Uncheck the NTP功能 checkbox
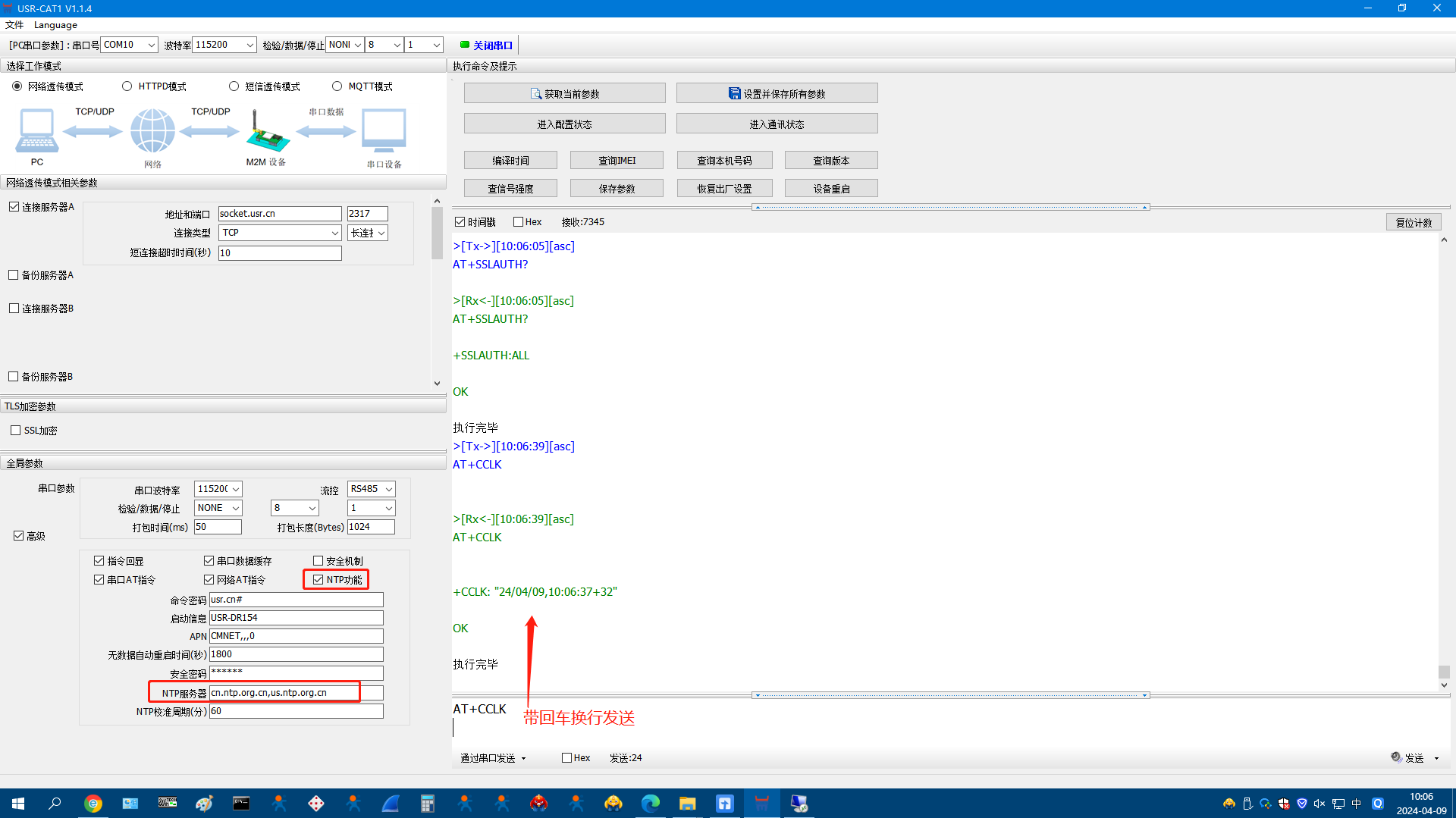The height and width of the screenshot is (818, 1456). [318, 580]
